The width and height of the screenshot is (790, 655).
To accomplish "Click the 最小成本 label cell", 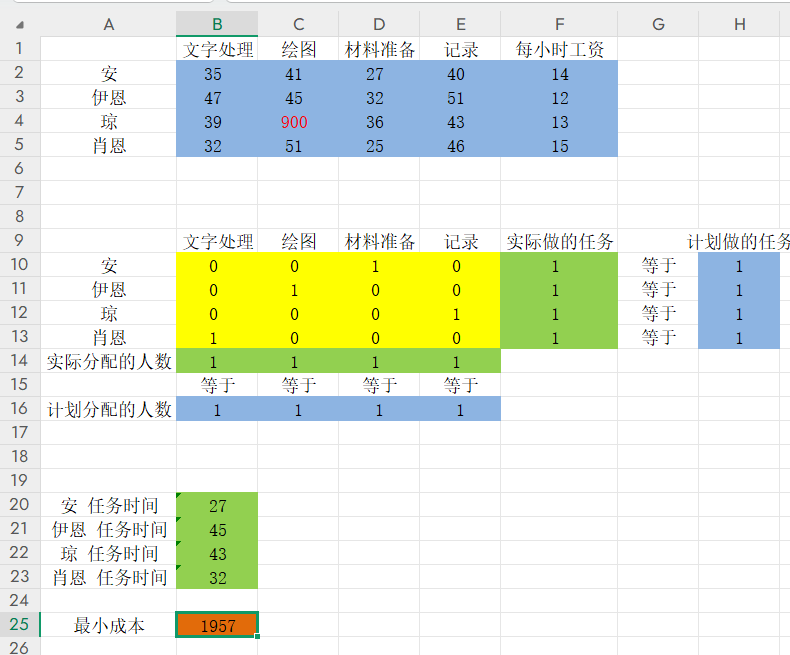I will 108,625.
